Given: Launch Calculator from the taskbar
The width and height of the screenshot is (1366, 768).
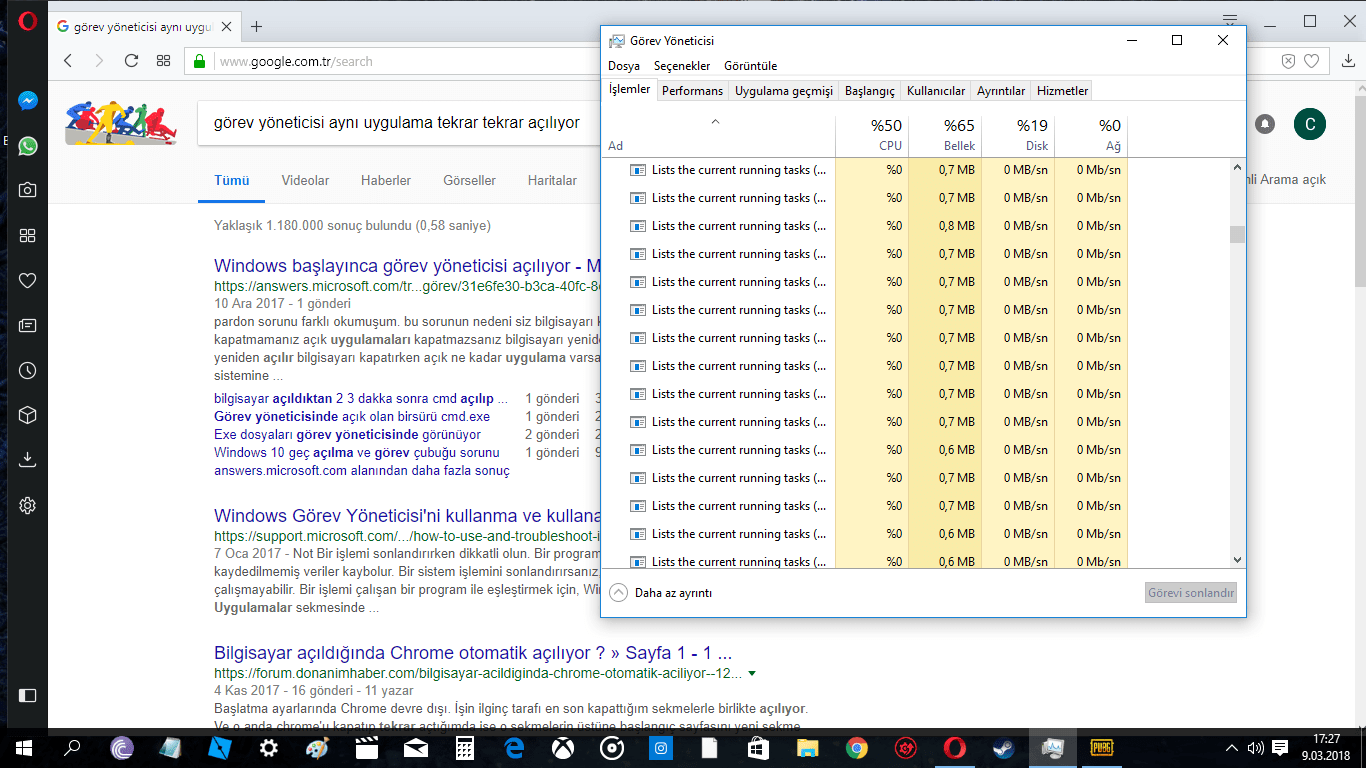Looking at the screenshot, I should click(x=464, y=748).
